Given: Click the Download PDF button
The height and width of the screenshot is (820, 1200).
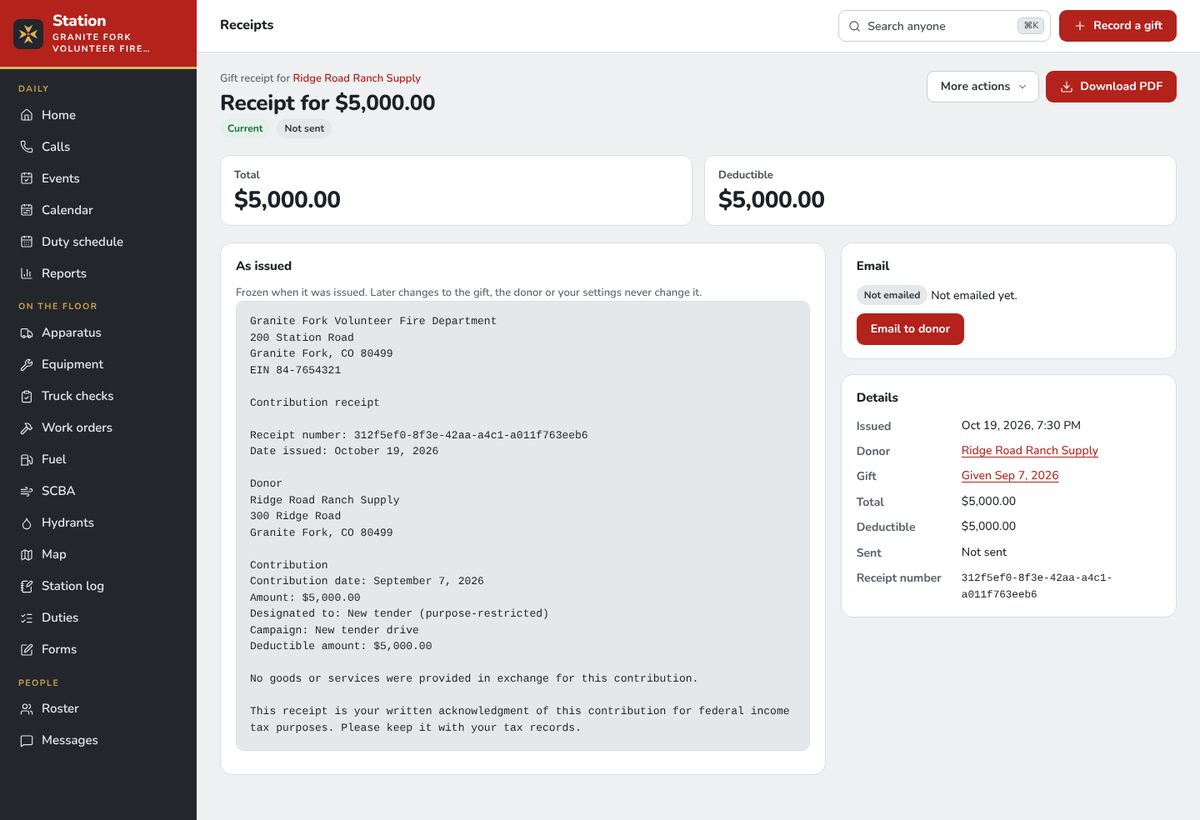Looking at the screenshot, I should pyautogui.click(x=1111, y=86).
